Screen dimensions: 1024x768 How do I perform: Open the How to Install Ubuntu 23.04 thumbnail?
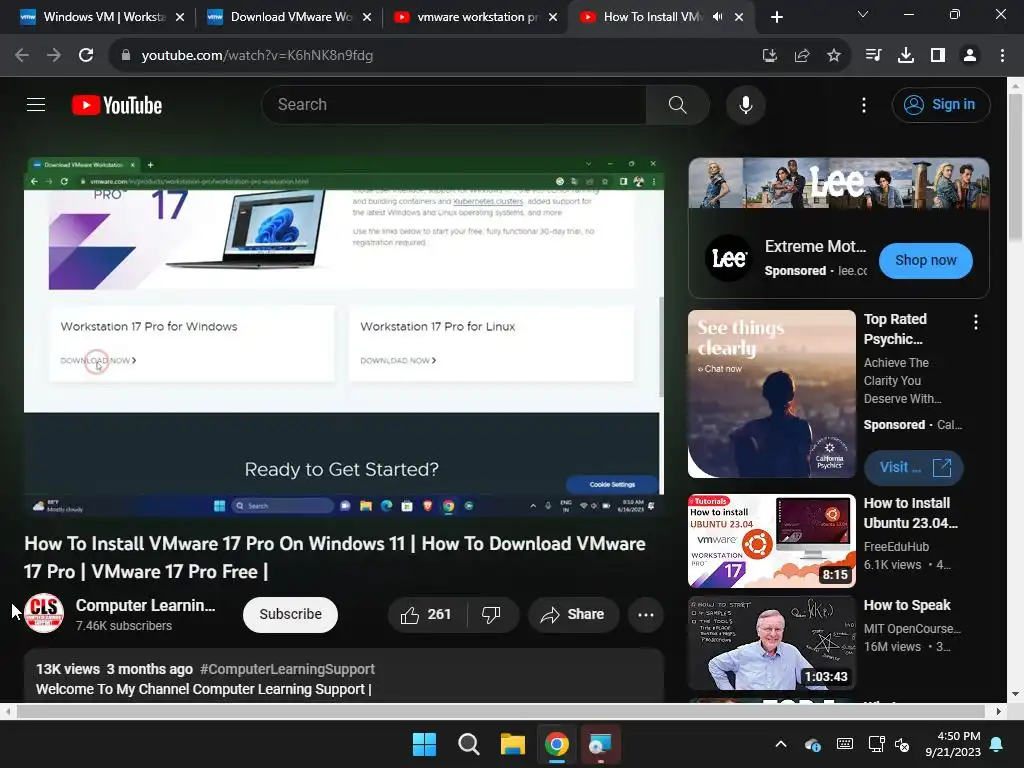point(771,541)
